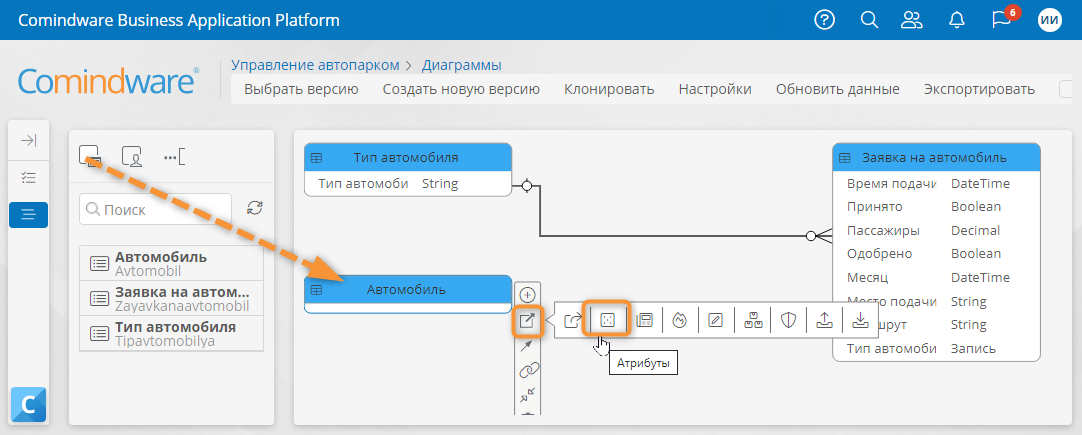Open the checklist tasks sidebar icon

tap(28, 178)
